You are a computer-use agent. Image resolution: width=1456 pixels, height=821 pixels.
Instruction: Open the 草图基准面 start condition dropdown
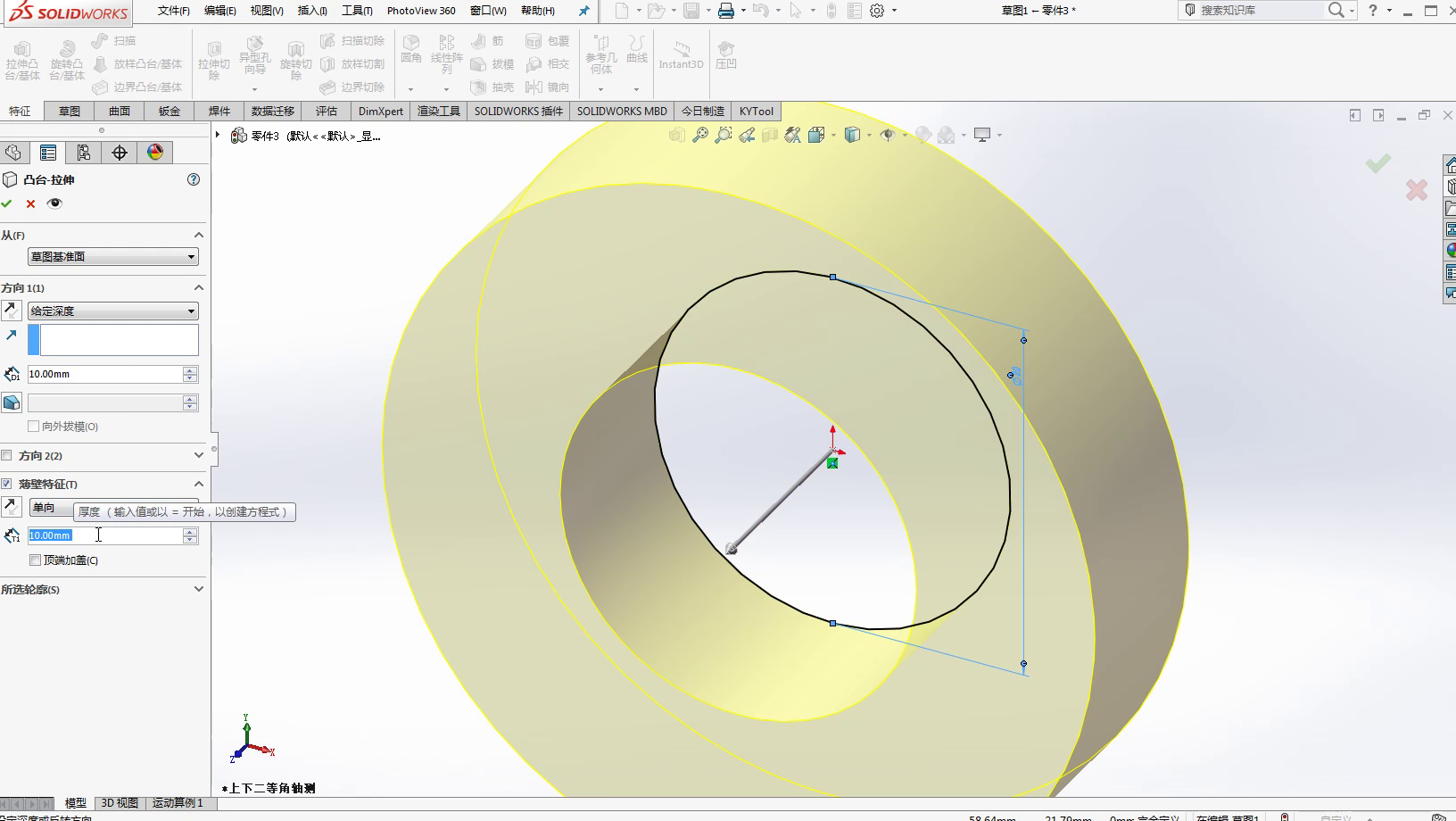(x=112, y=257)
